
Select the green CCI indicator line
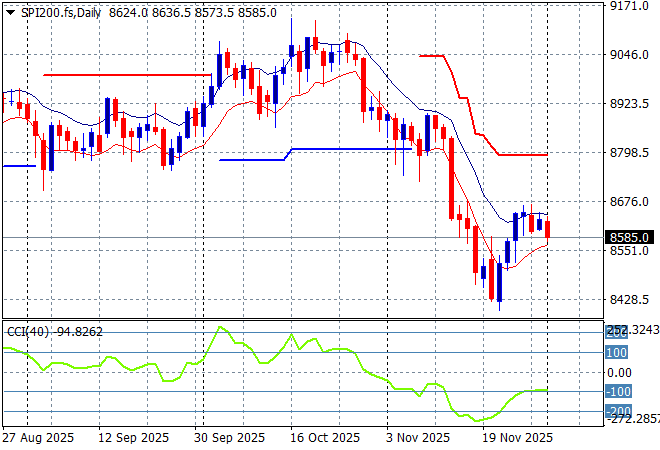(x=276, y=374)
